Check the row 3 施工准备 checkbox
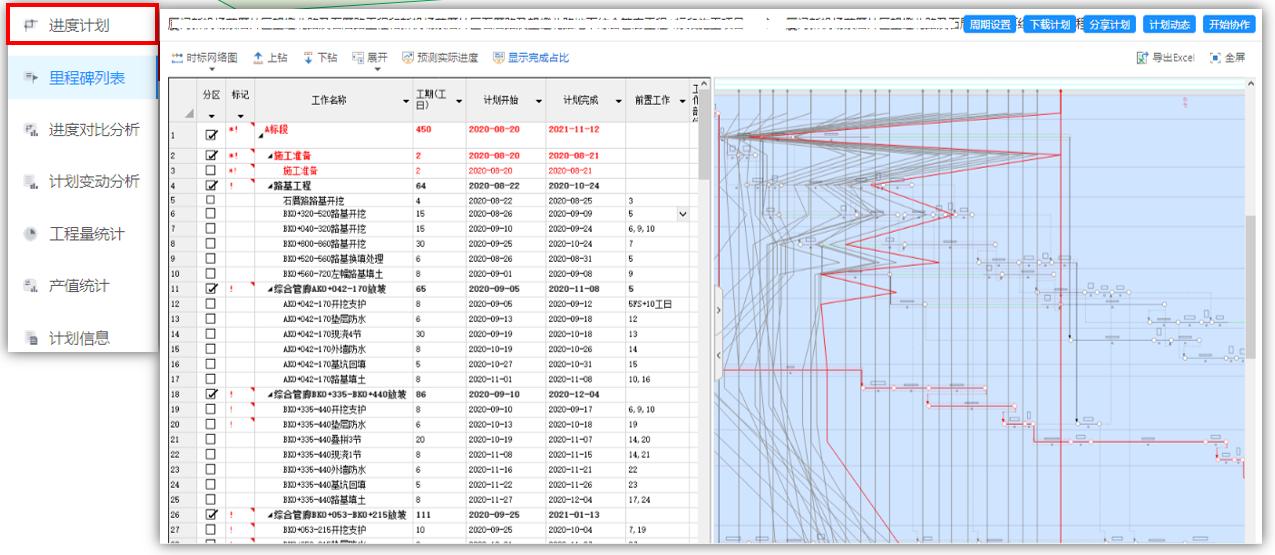 (x=210, y=170)
